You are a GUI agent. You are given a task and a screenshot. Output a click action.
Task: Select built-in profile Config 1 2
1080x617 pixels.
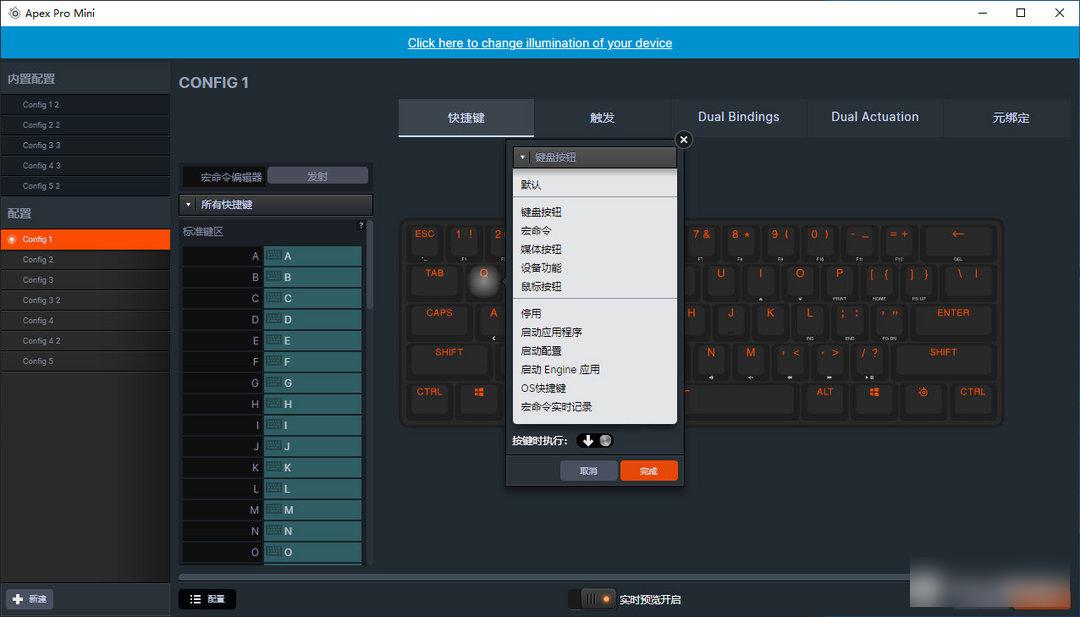[x=85, y=105]
